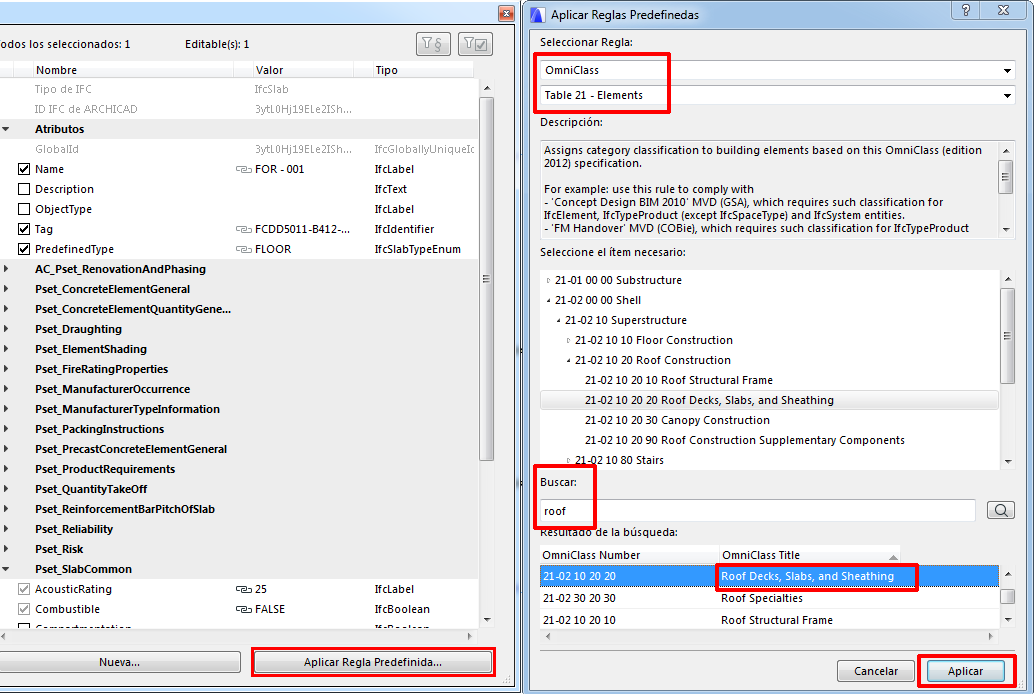This screenshot has height=694, width=1034.
Task: Click the Aplicar button
Action: pos(965,671)
